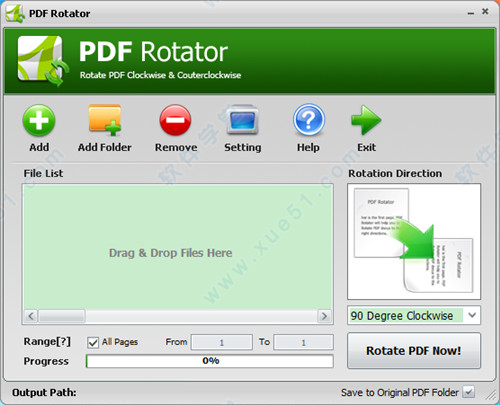Minimize the PDF Rotator window
The image size is (500, 405).
(471, 13)
